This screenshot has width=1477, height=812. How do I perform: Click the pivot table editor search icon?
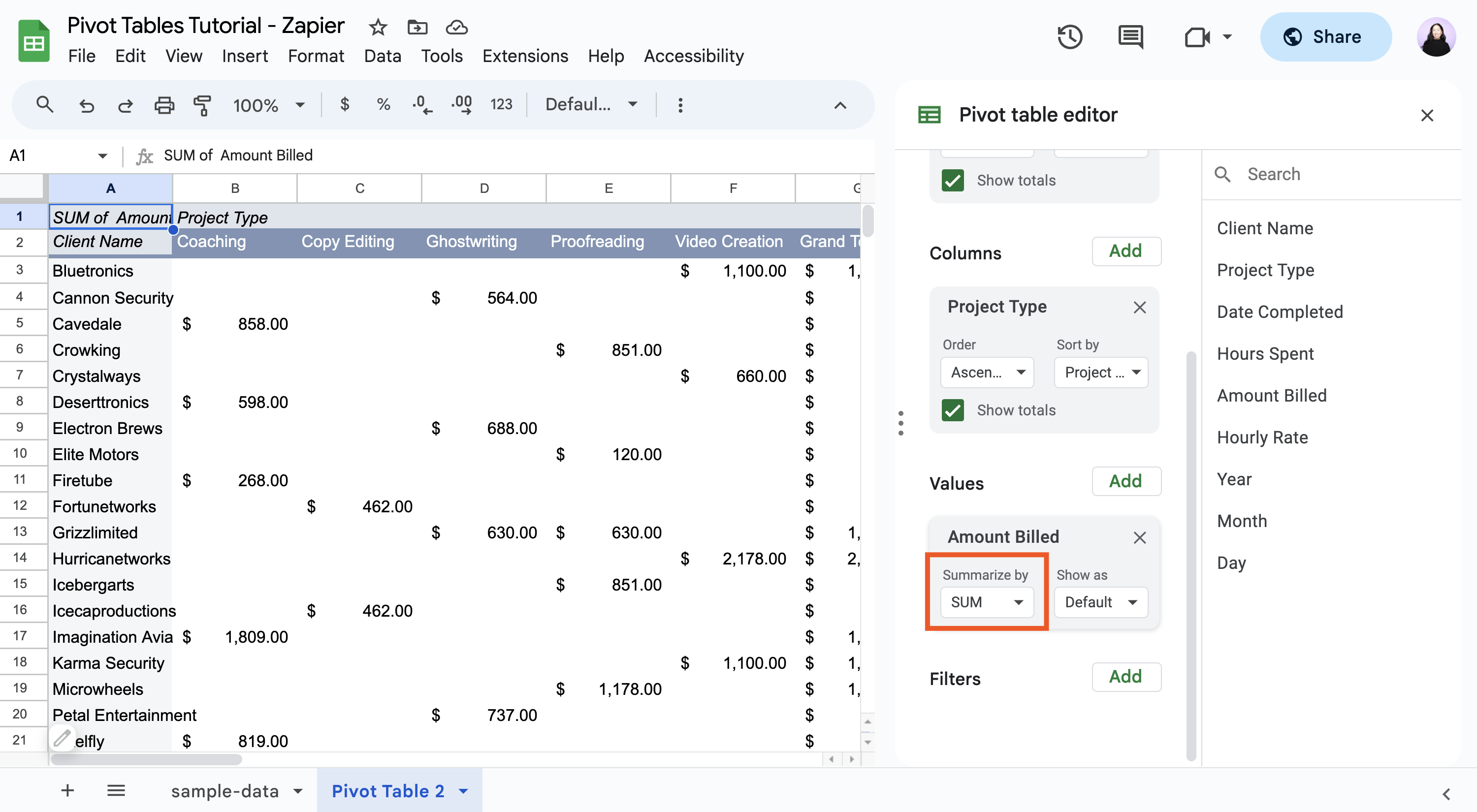click(x=1224, y=173)
